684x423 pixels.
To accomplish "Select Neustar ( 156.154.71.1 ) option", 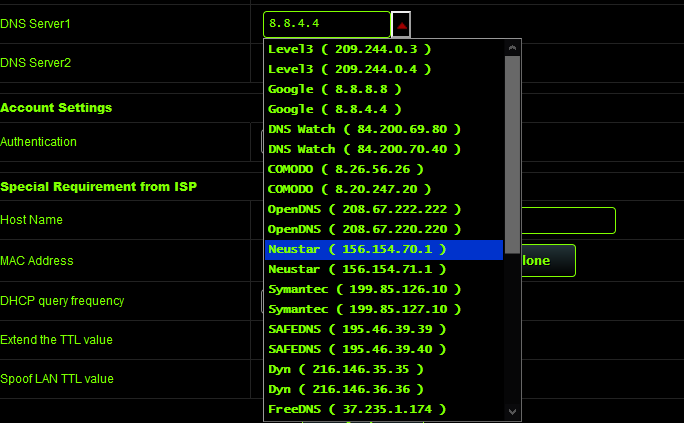I will tap(384, 270).
